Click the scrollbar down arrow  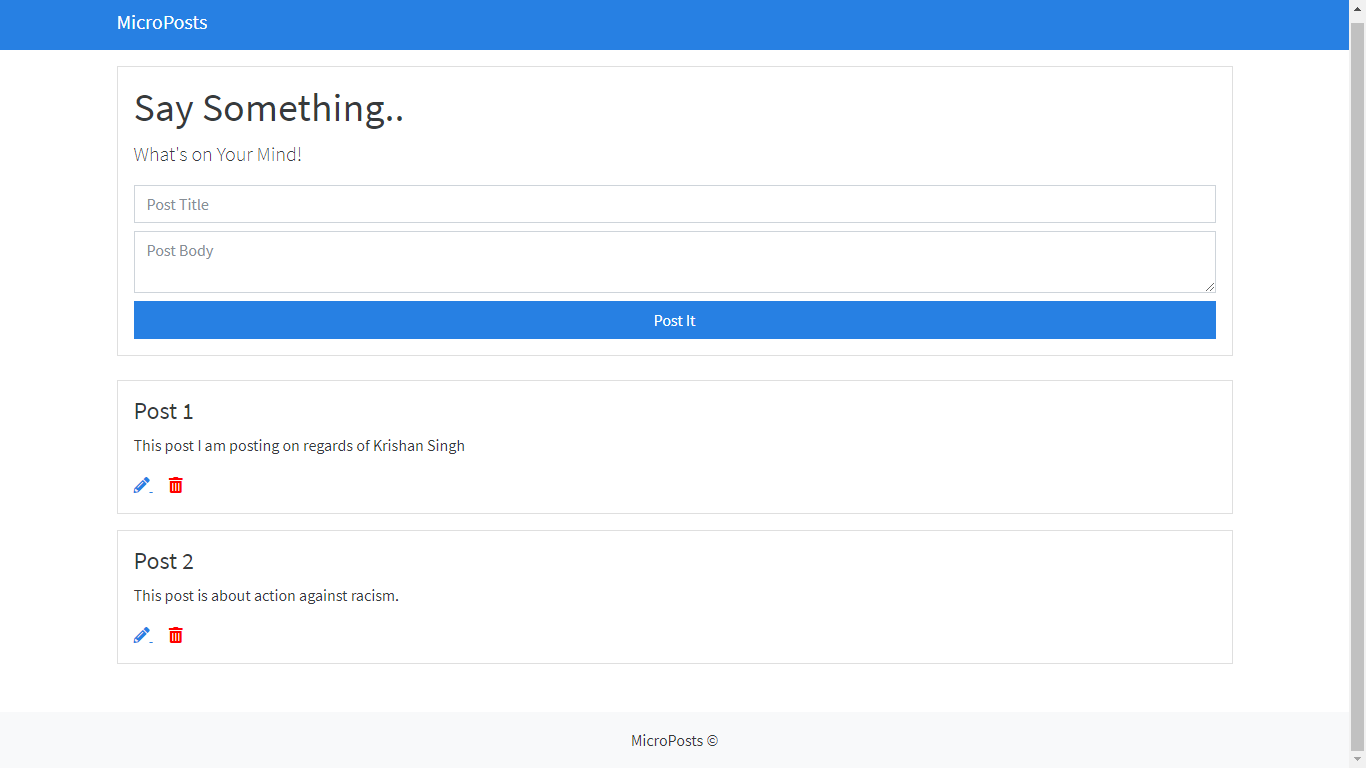point(1358,760)
